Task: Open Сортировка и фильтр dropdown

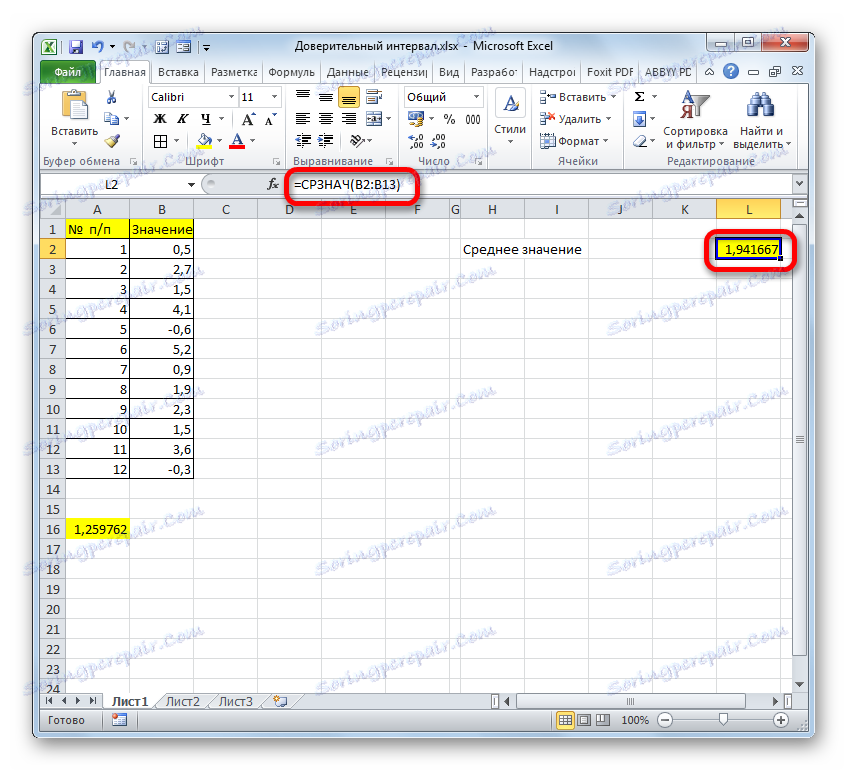Action: pos(695,120)
